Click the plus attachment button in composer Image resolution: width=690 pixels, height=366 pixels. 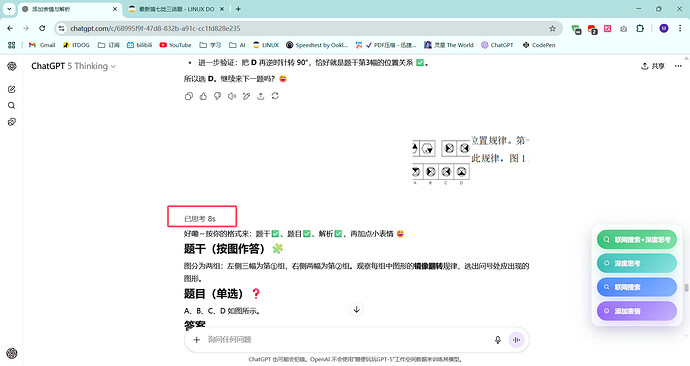pos(197,340)
